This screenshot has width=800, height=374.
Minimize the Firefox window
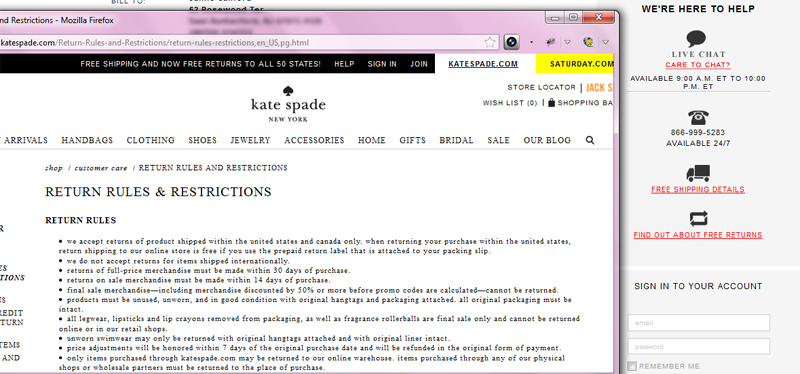(x=555, y=18)
